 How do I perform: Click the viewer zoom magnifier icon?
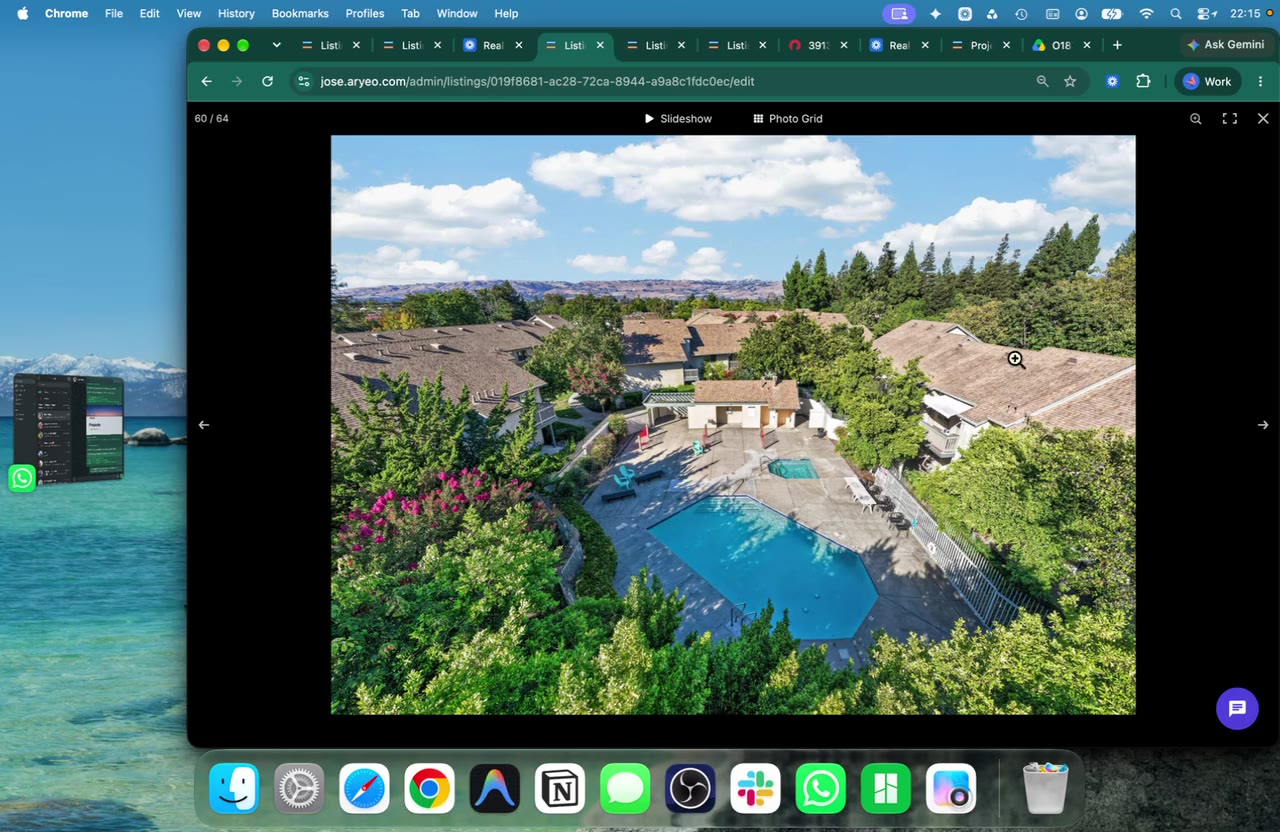[1196, 118]
